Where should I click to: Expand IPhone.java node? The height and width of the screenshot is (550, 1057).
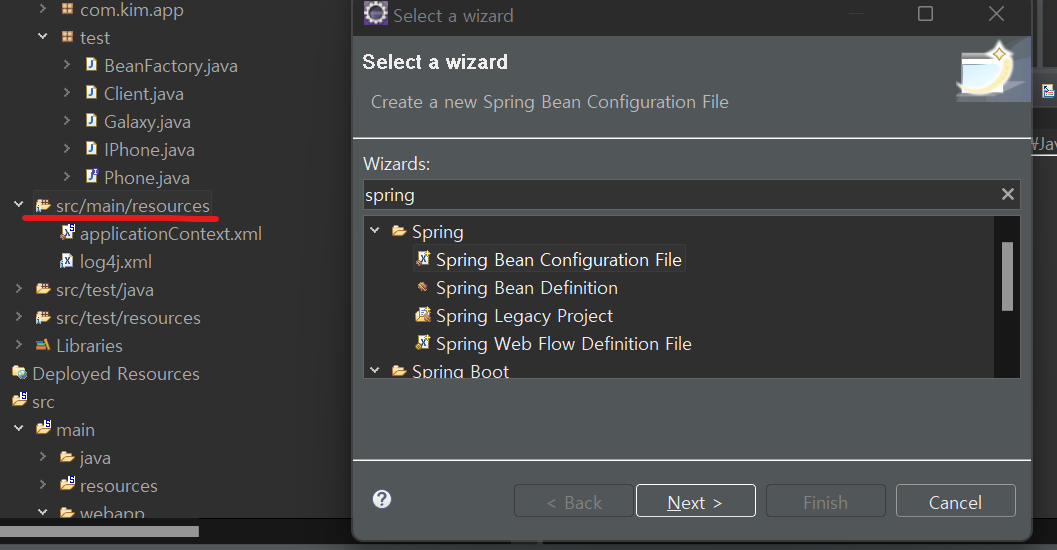coord(67,148)
